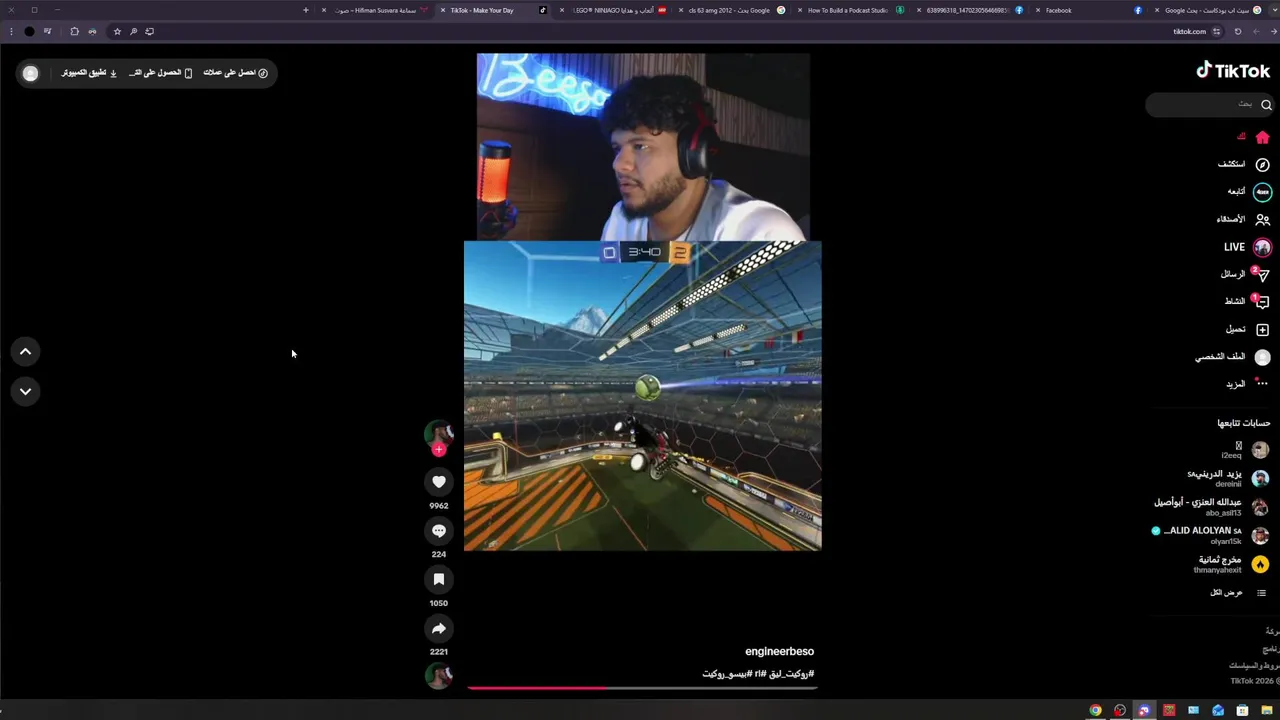Image resolution: width=1280 pixels, height=720 pixels.
Task: Click the search magnifier icon
Action: 1266,104
